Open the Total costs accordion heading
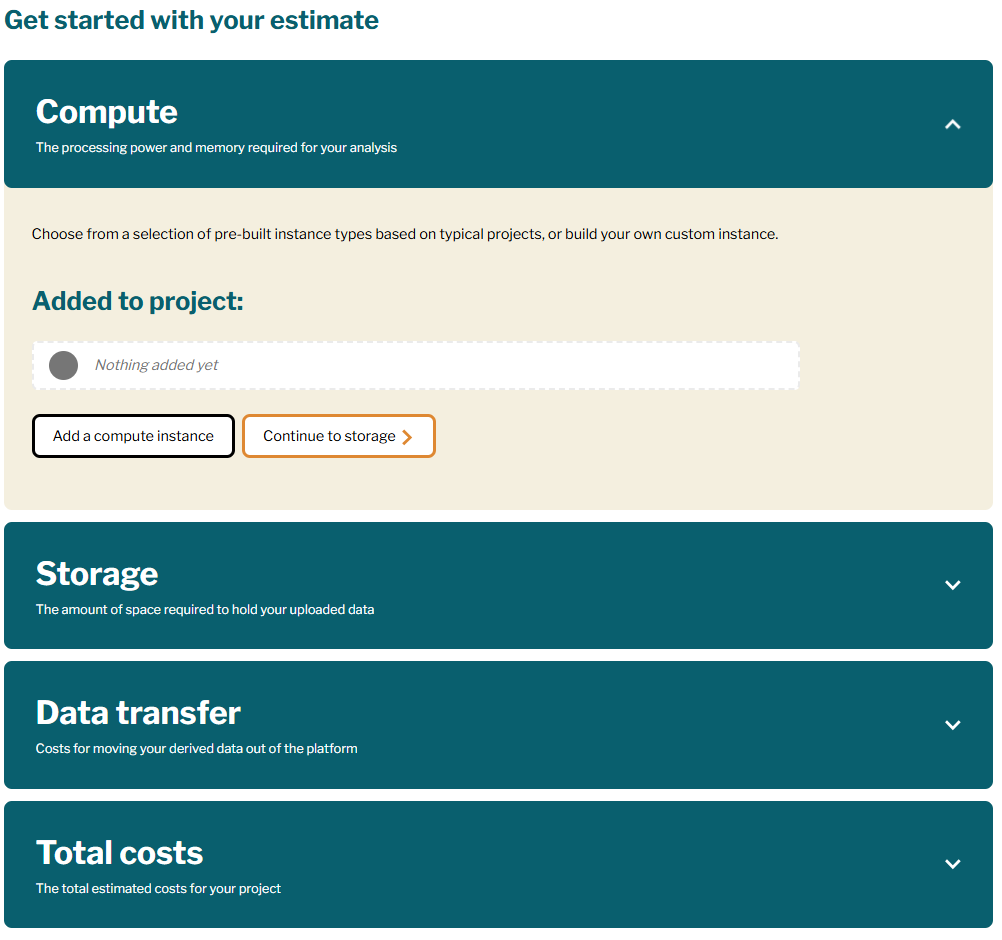This screenshot has width=1002, height=940. 119,853
